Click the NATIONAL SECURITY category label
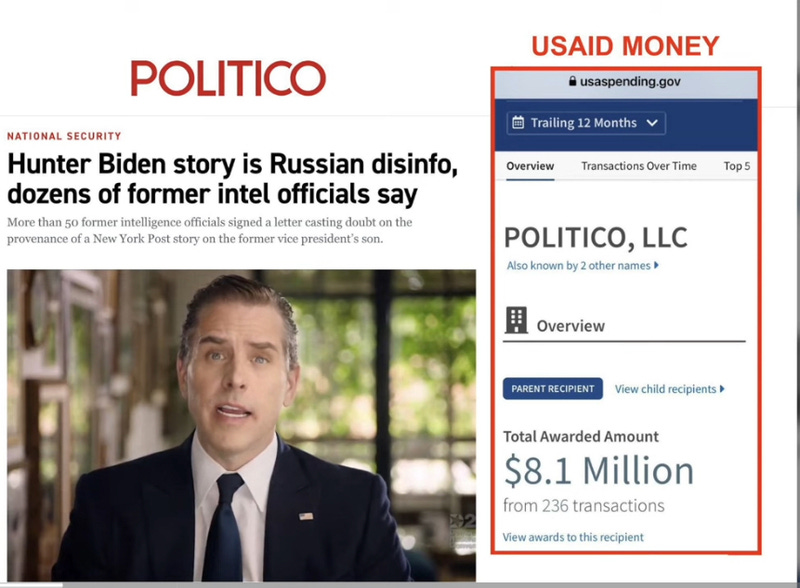The height and width of the screenshot is (588, 800). click(64, 136)
